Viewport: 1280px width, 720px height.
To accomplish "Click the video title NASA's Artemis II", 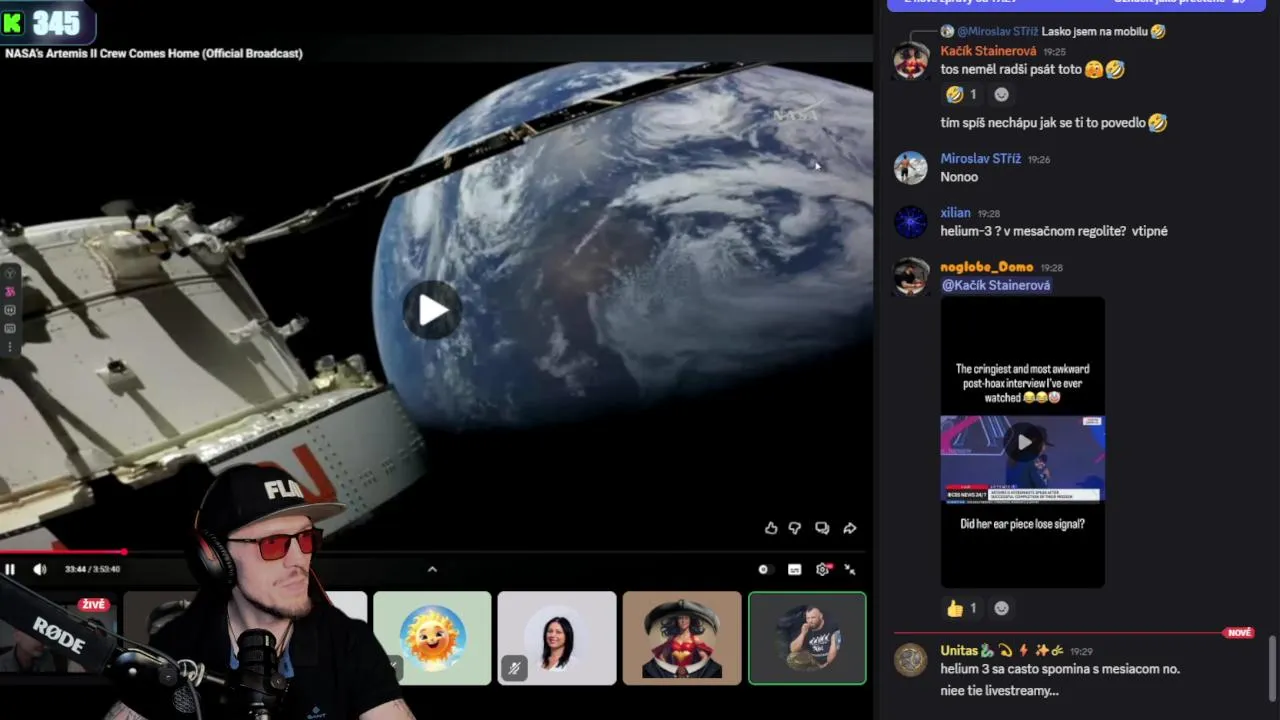I will pyautogui.click(x=154, y=53).
